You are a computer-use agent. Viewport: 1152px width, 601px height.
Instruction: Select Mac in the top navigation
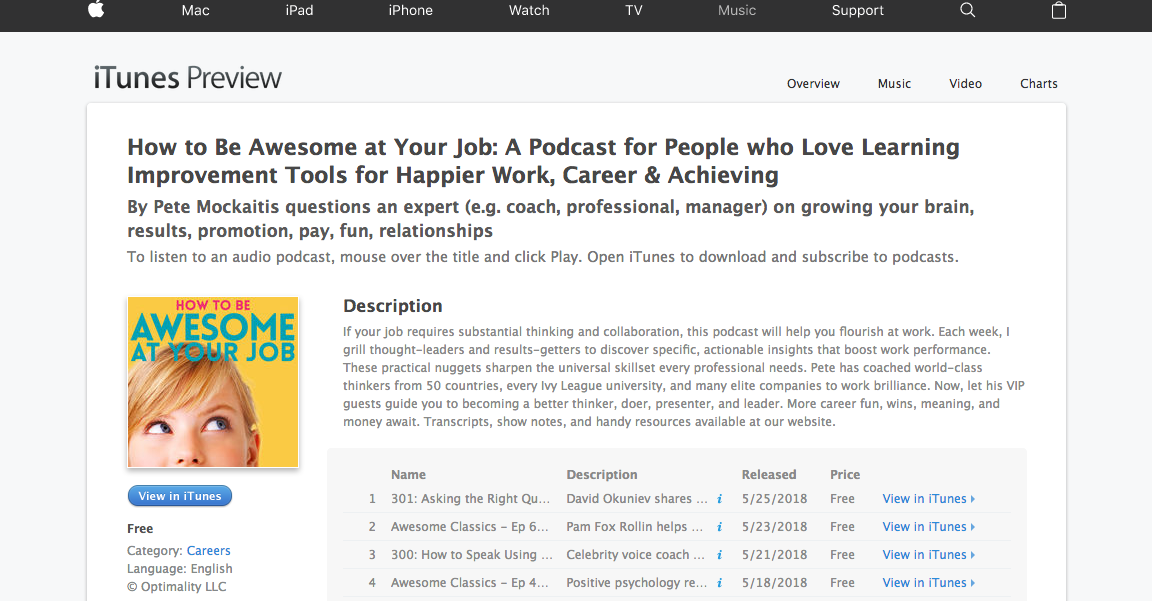196,10
